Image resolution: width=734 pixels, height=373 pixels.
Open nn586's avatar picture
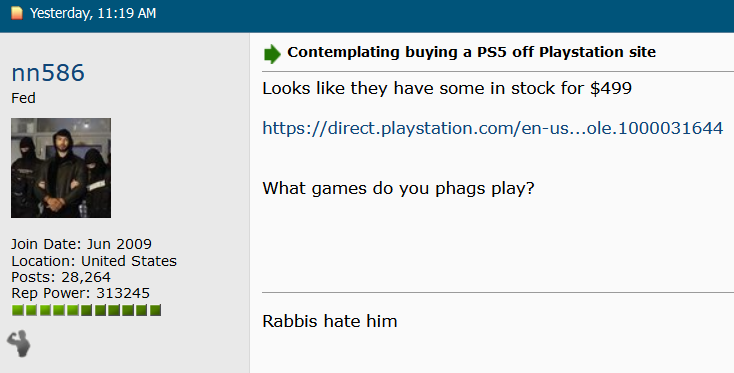61,168
